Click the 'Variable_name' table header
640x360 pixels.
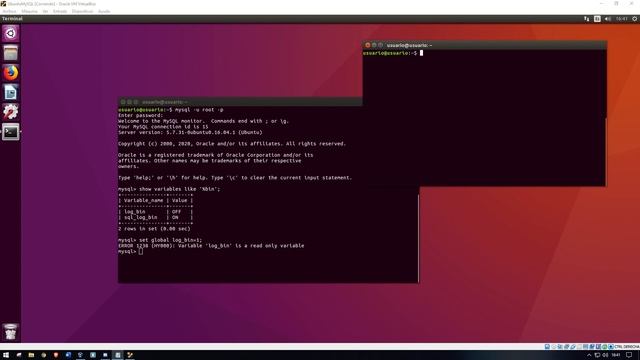click(x=143, y=200)
